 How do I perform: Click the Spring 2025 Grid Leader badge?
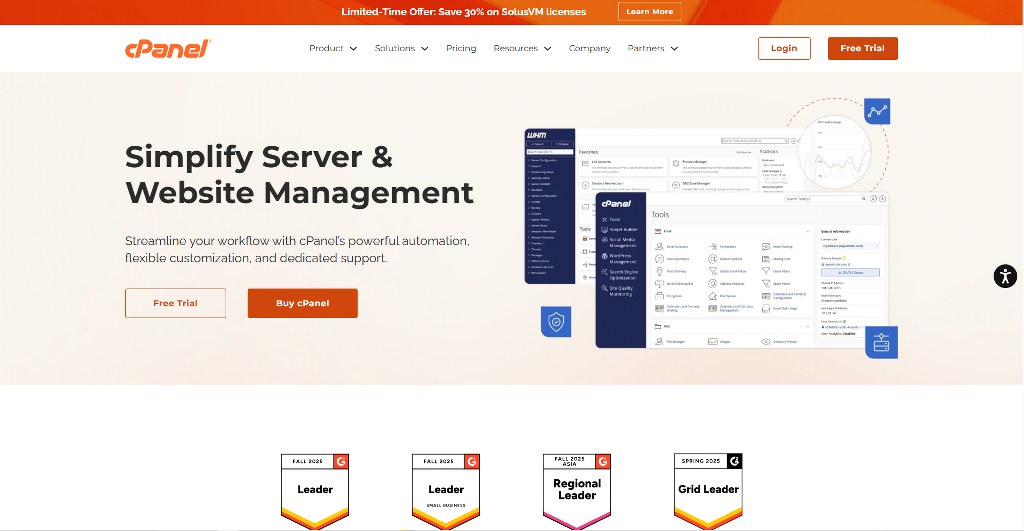[x=708, y=491]
